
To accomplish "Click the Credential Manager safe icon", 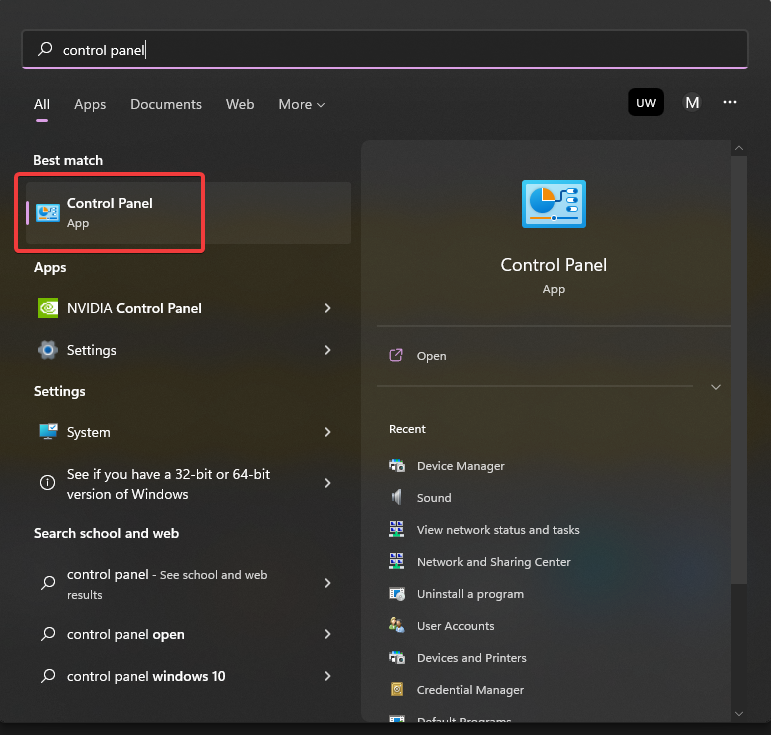I will (x=396, y=689).
